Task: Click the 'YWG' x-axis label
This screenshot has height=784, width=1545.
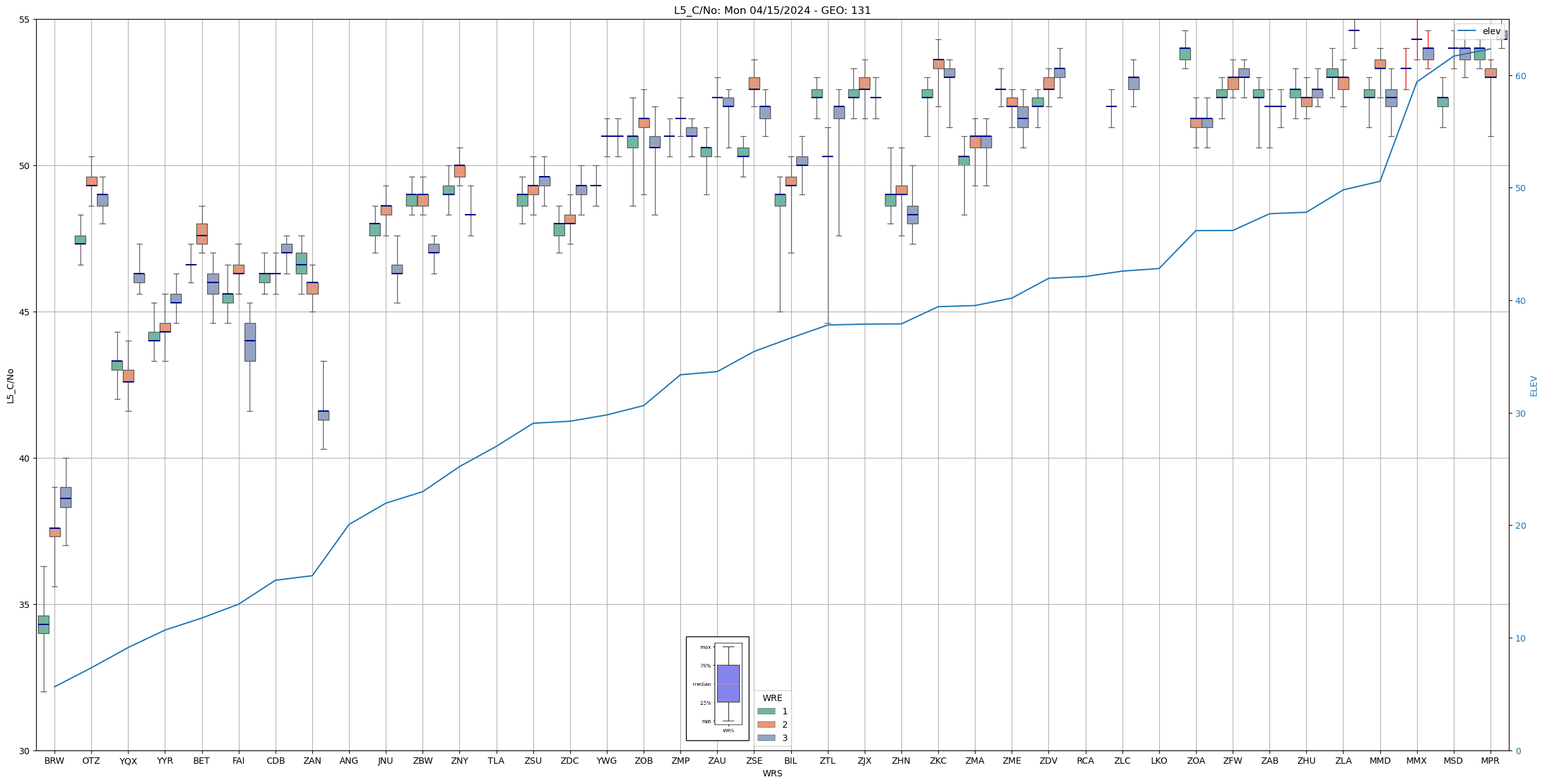Action: [x=607, y=761]
